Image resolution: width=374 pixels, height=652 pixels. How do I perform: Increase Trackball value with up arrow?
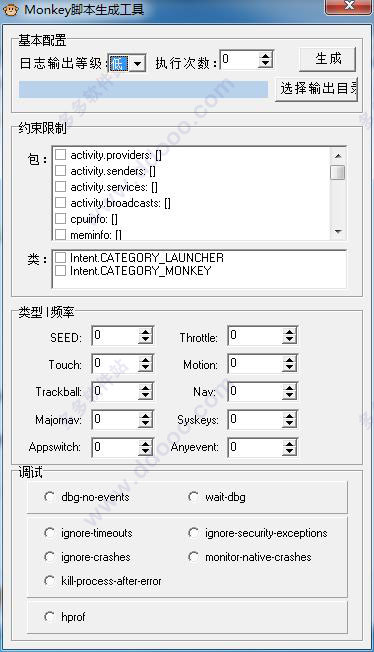[x=145, y=387]
